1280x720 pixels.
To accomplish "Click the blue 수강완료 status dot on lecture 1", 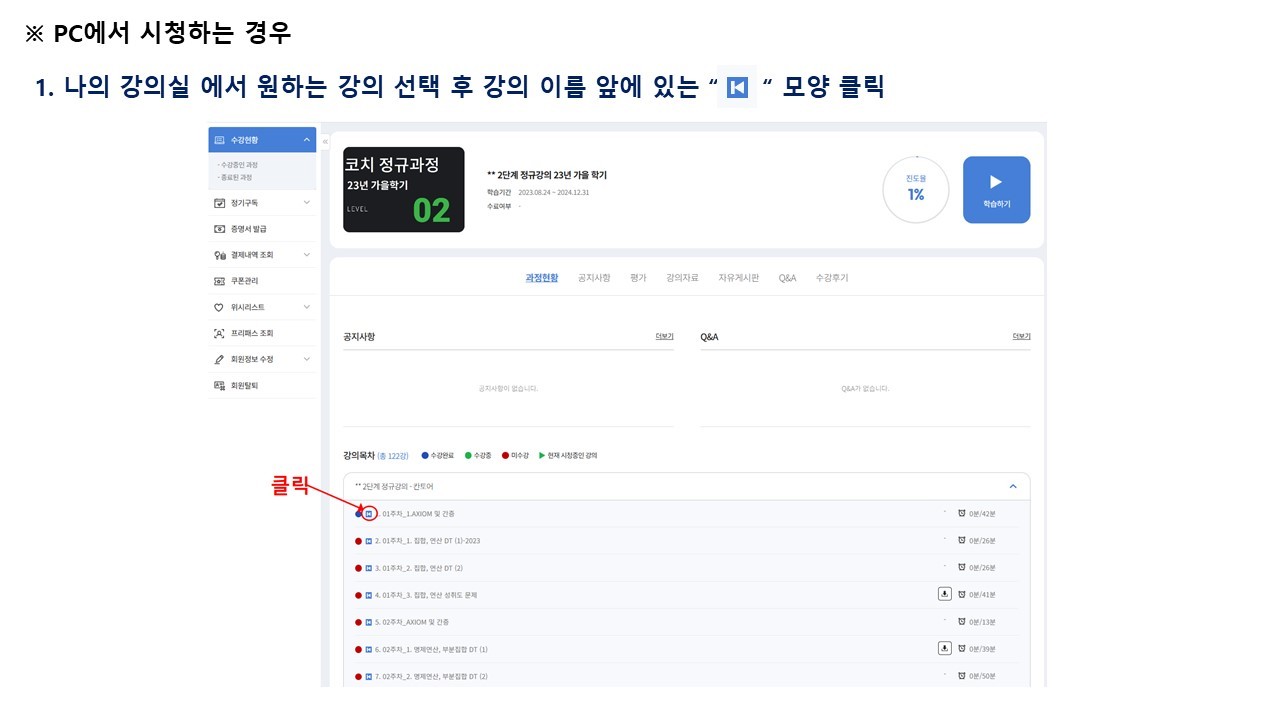I will [359, 514].
